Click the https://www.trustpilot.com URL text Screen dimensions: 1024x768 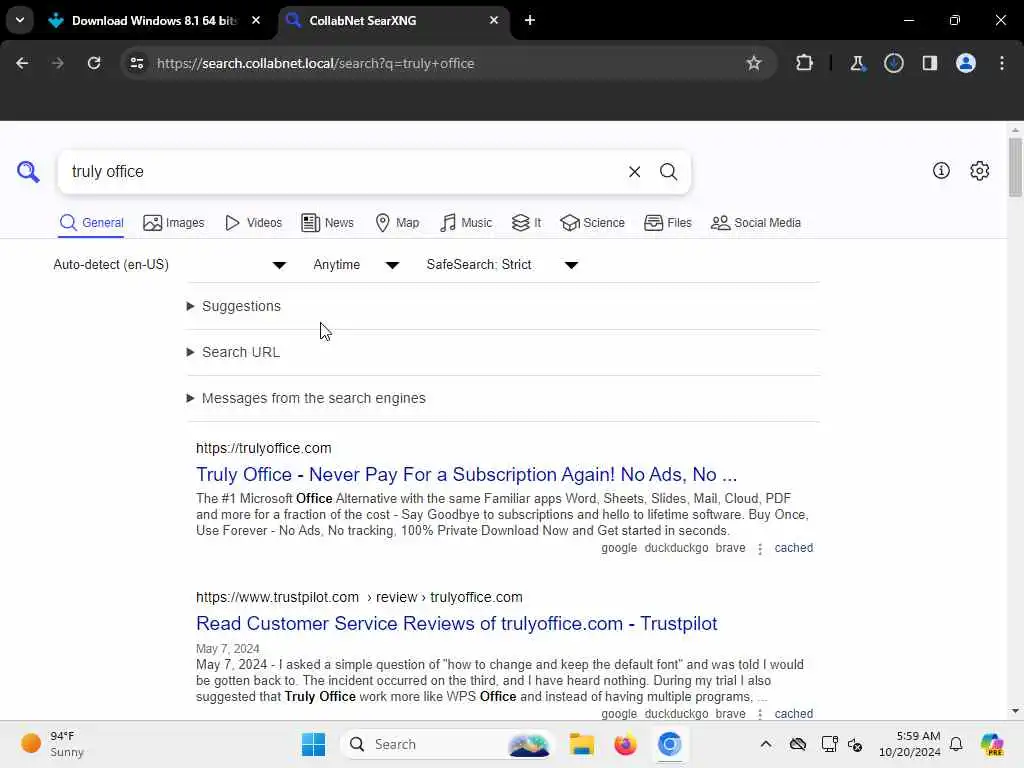pyautogui.click(x=278, y=597)
